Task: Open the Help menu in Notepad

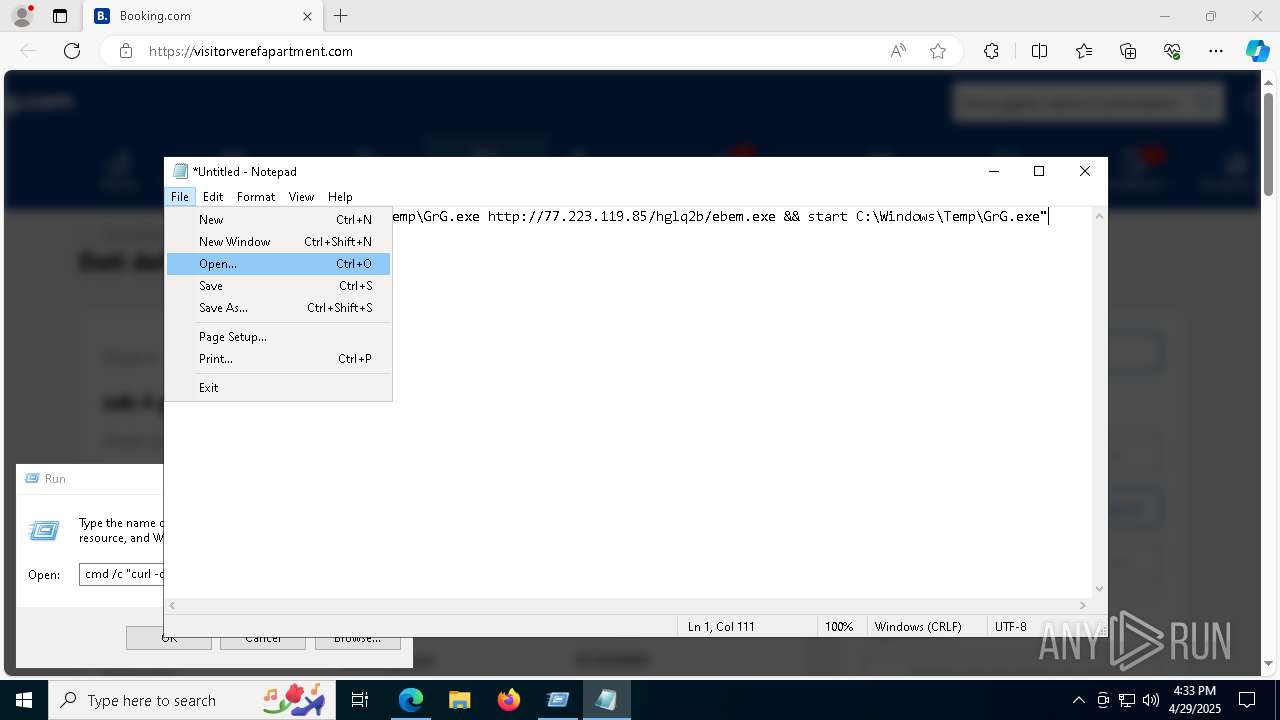Action: 340,197
